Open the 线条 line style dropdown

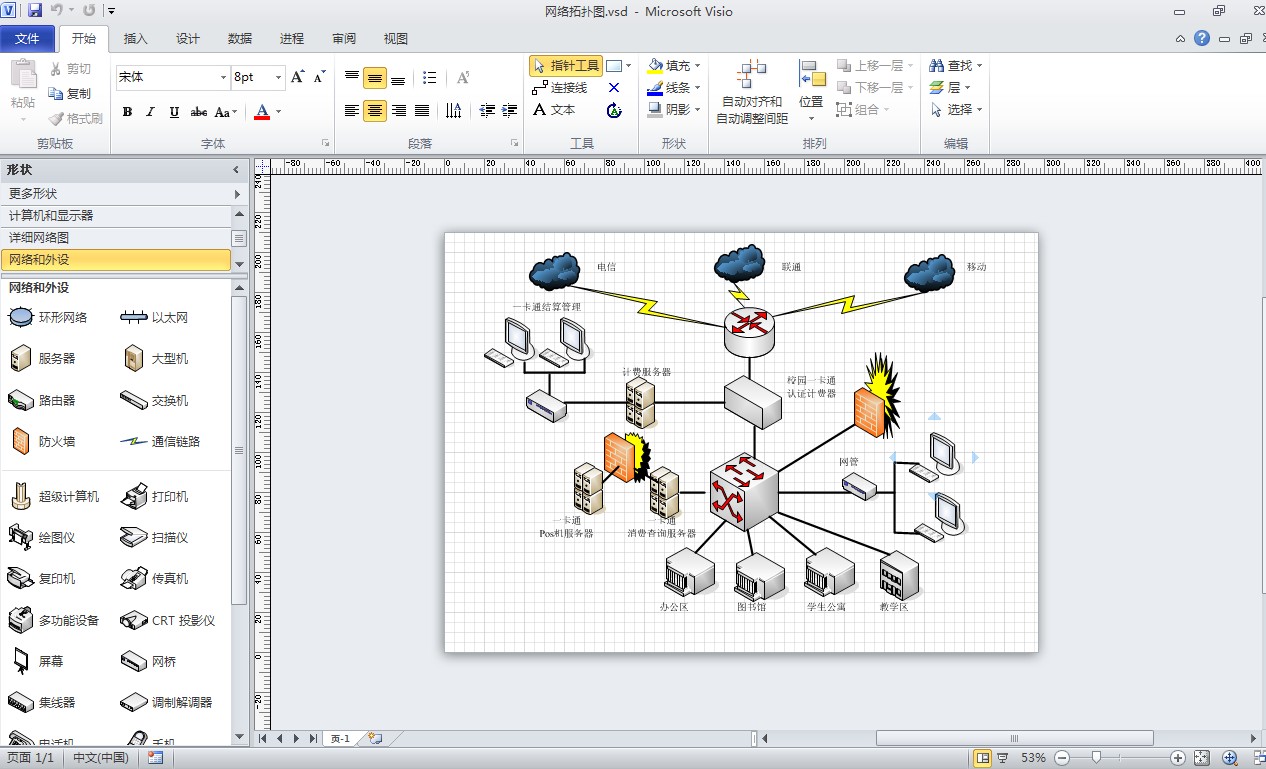coord(697,87)
